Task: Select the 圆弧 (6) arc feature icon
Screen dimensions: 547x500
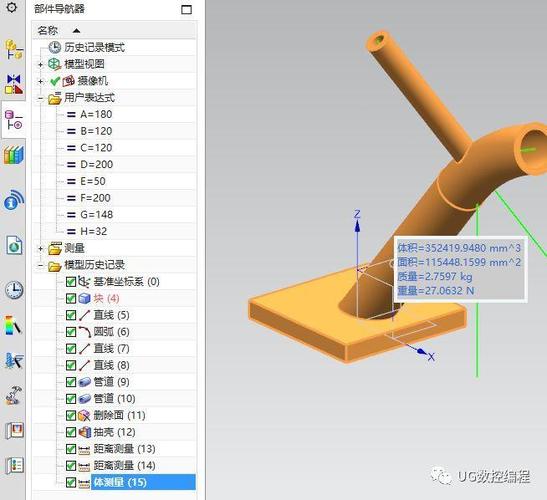Action: click(85, 332)
